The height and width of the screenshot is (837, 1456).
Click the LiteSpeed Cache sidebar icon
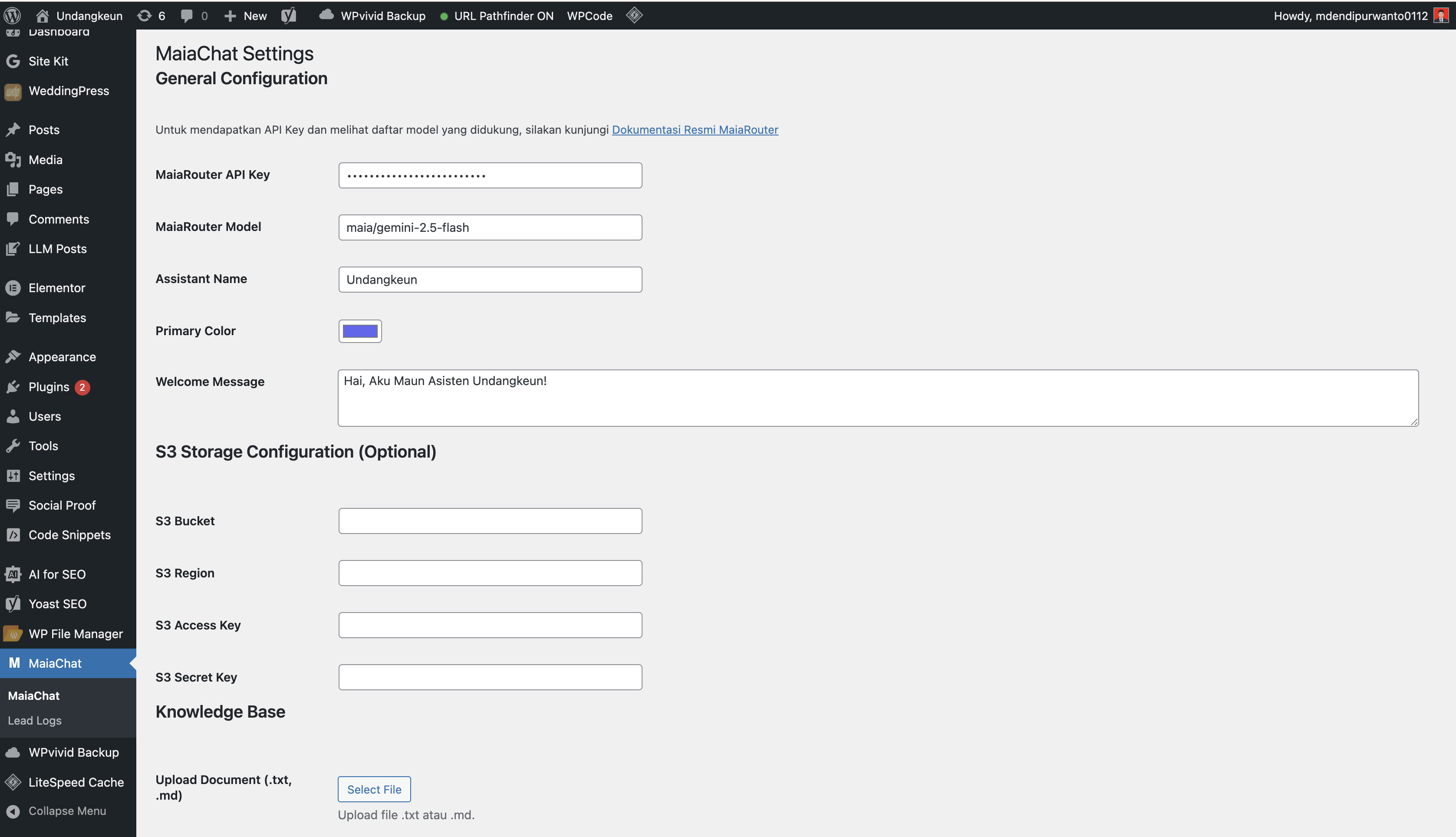[13, 782]
